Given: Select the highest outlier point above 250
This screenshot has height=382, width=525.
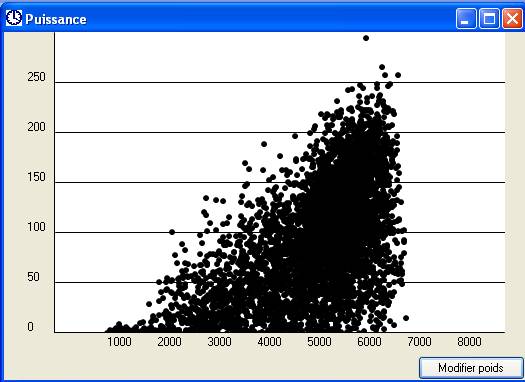Looking at the screenshot, I should pos(366,38).
